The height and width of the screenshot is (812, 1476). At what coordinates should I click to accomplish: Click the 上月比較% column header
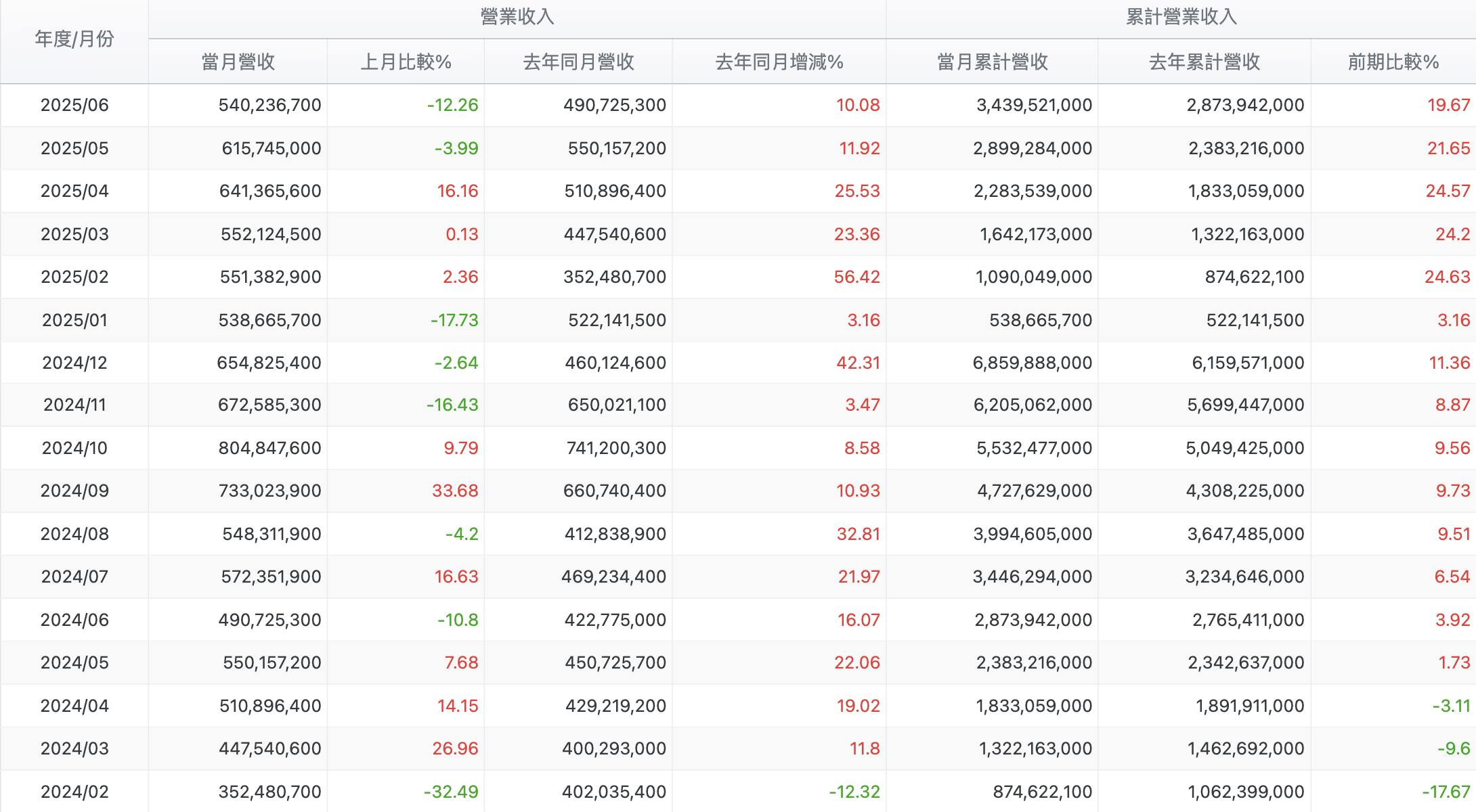(406, 62)
